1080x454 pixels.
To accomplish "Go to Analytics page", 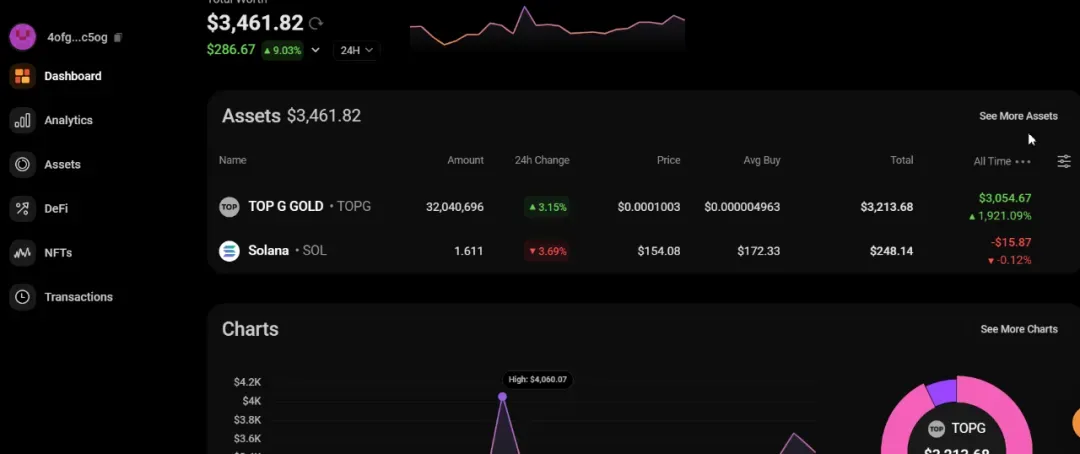I will click(68, 120).
